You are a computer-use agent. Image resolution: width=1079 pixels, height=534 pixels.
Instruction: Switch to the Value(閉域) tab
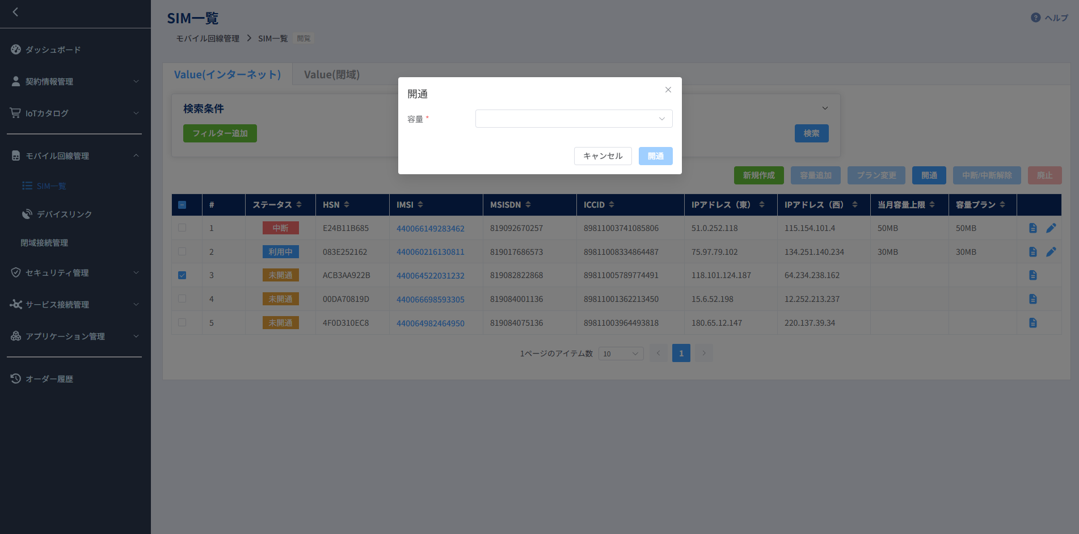click(x=331, y=74)
